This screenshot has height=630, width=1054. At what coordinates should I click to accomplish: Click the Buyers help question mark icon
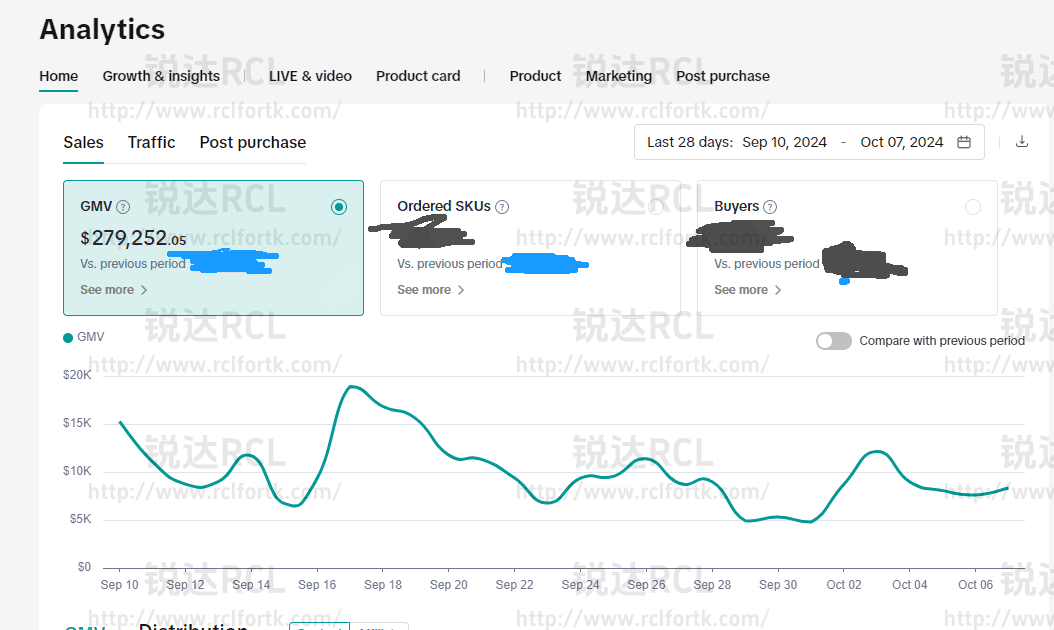click(770, 206)
